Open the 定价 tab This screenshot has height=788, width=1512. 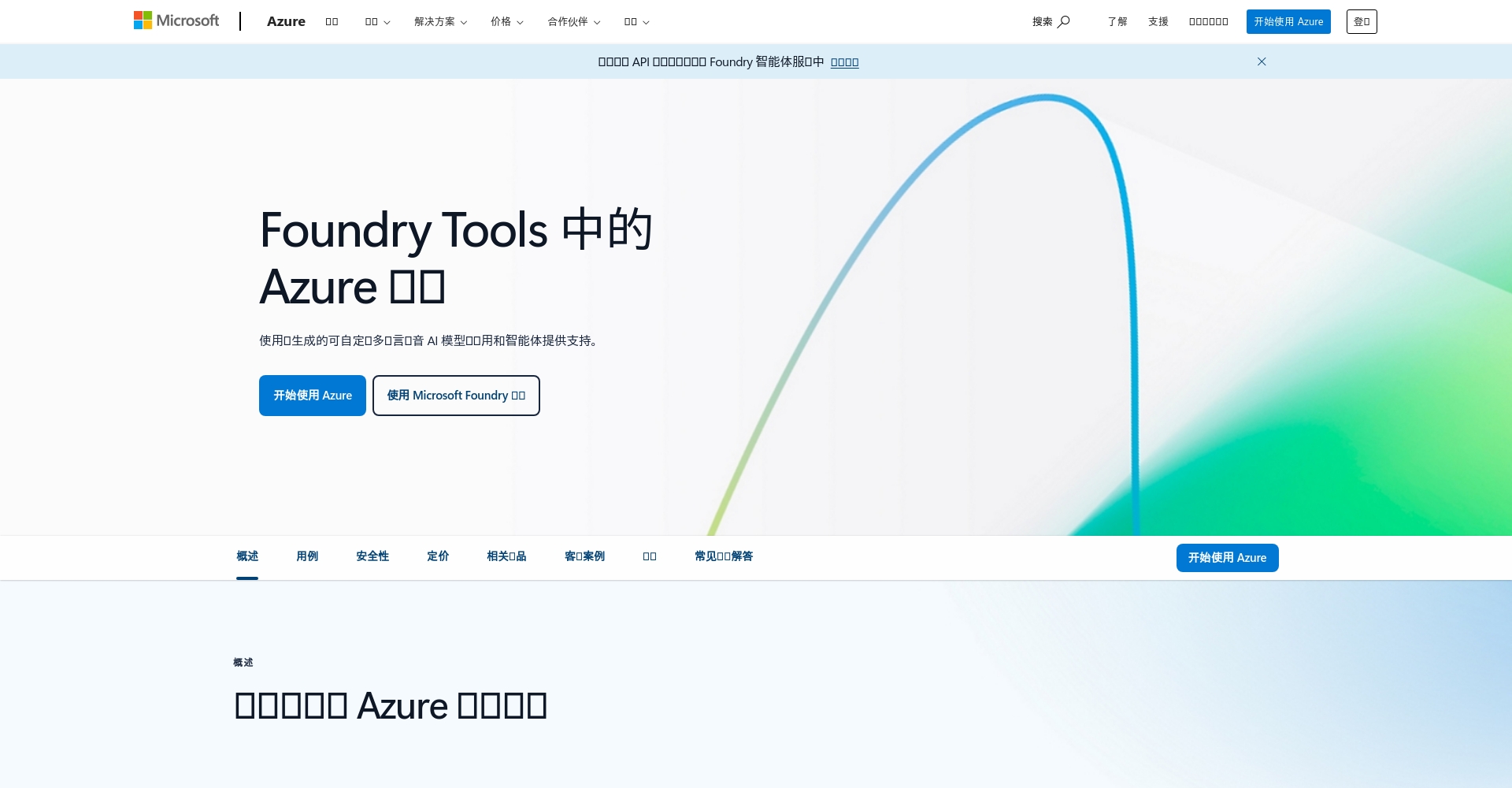[x=438, y=556]
